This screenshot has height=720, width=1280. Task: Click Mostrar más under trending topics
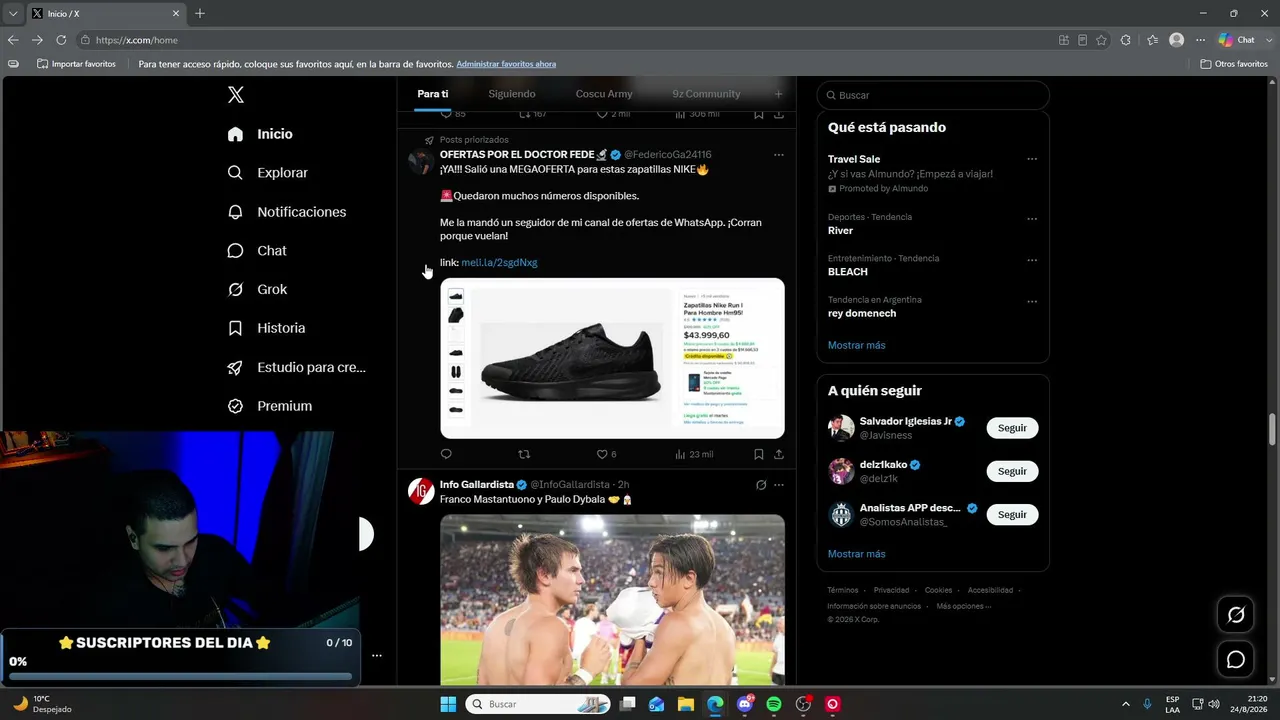pyautogui.click(x=857, y=345)
